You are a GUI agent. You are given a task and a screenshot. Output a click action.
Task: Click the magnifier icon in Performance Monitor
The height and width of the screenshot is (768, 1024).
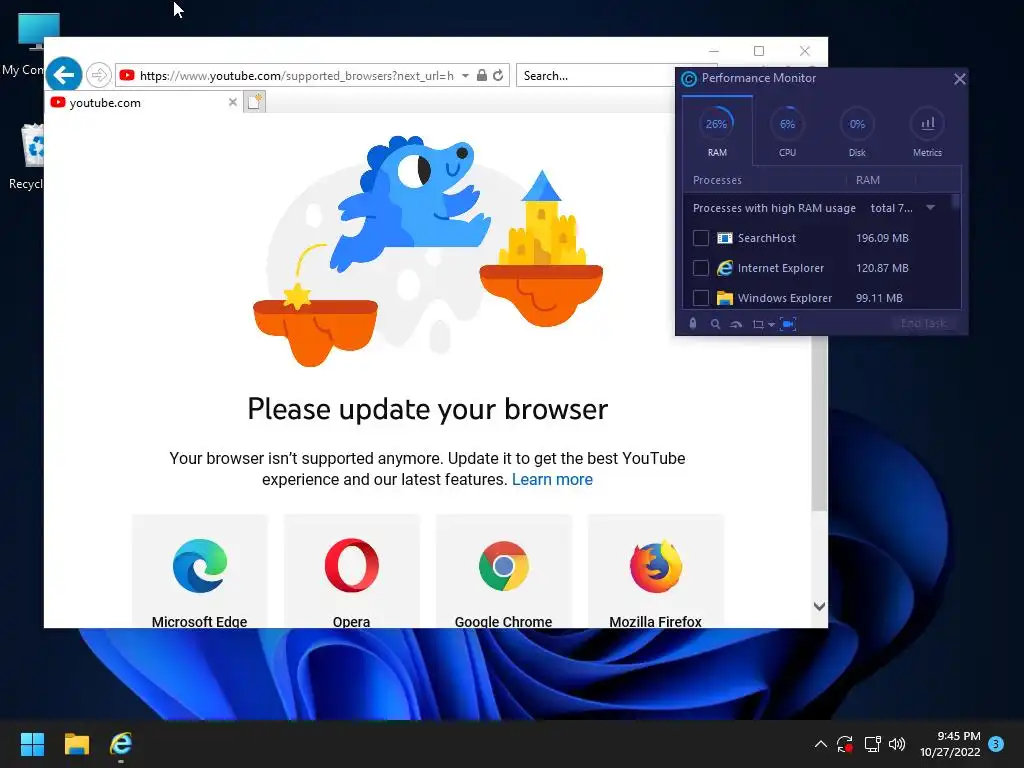coord(715,324)
